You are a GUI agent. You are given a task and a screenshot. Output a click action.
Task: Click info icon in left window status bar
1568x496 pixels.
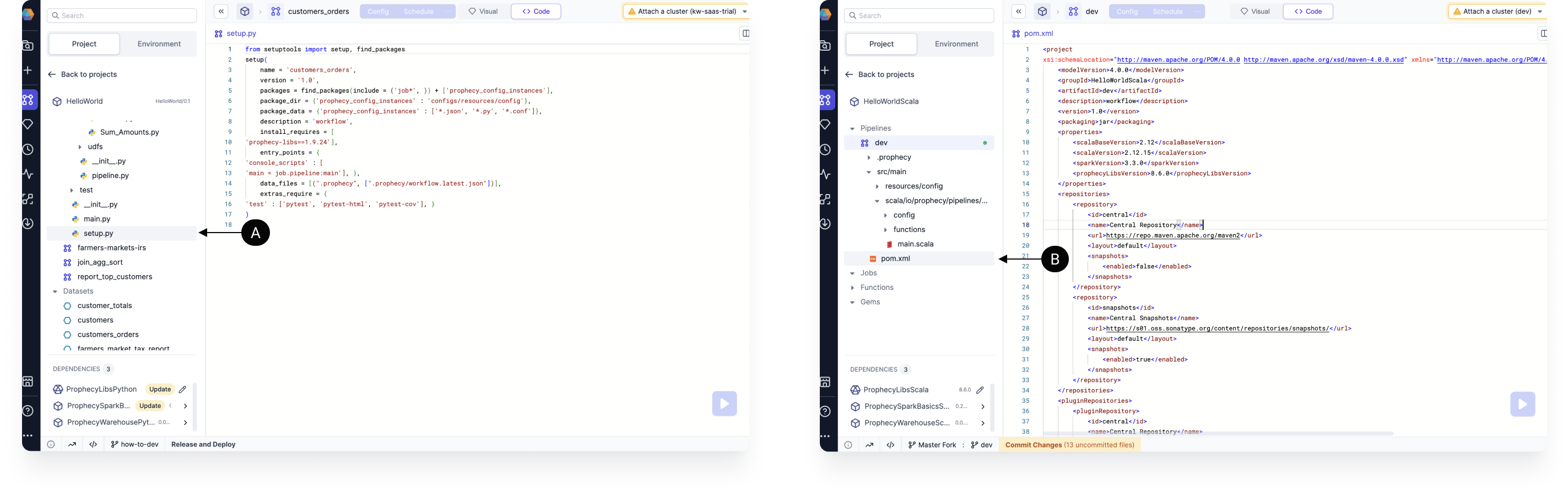coord(51,444)
